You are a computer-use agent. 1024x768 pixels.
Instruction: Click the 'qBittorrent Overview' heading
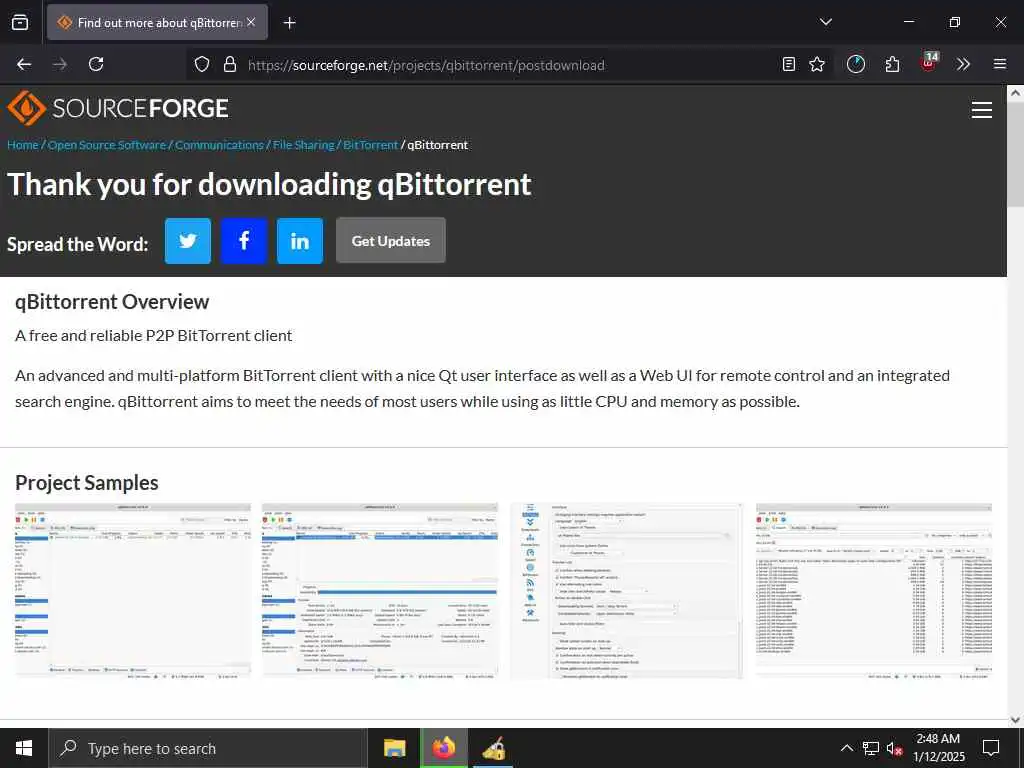pyautogui.click(x=112, y=302)
